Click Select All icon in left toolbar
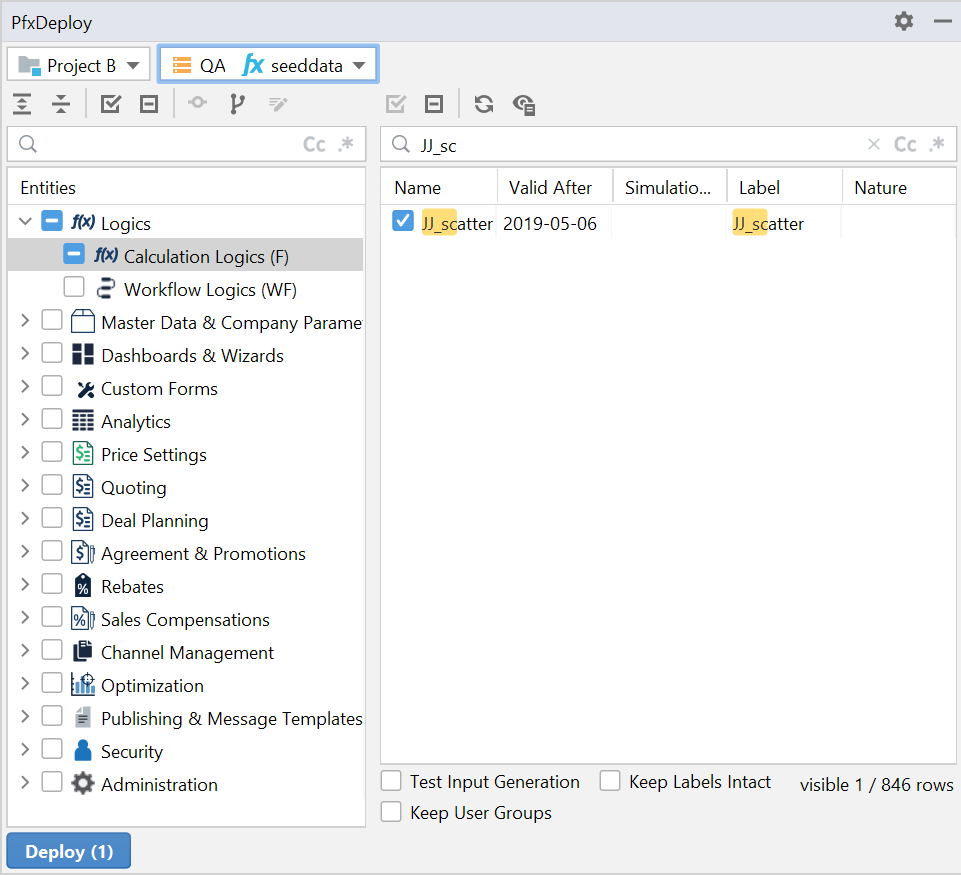Screen dimensions: 961x875 (x=111, y=104)
